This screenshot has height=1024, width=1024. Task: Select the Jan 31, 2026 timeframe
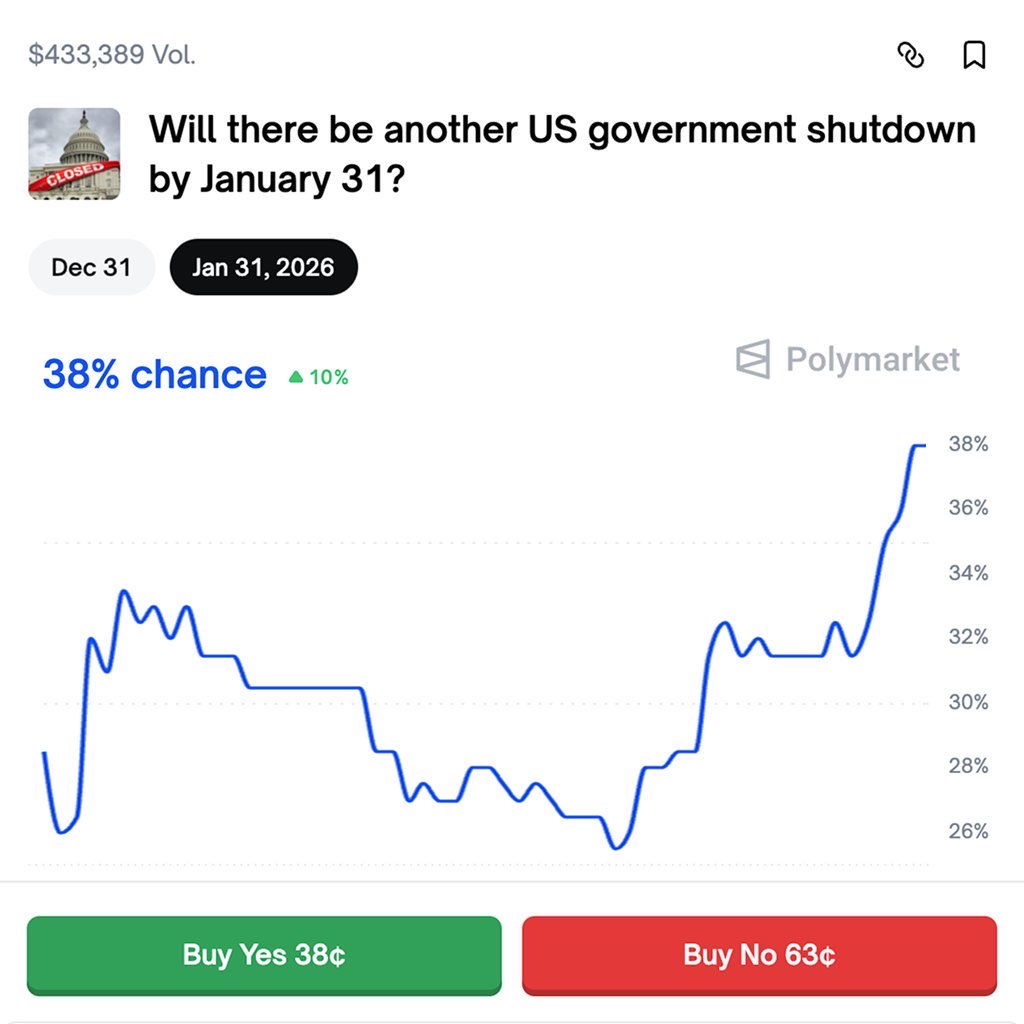tap(263, 266)
